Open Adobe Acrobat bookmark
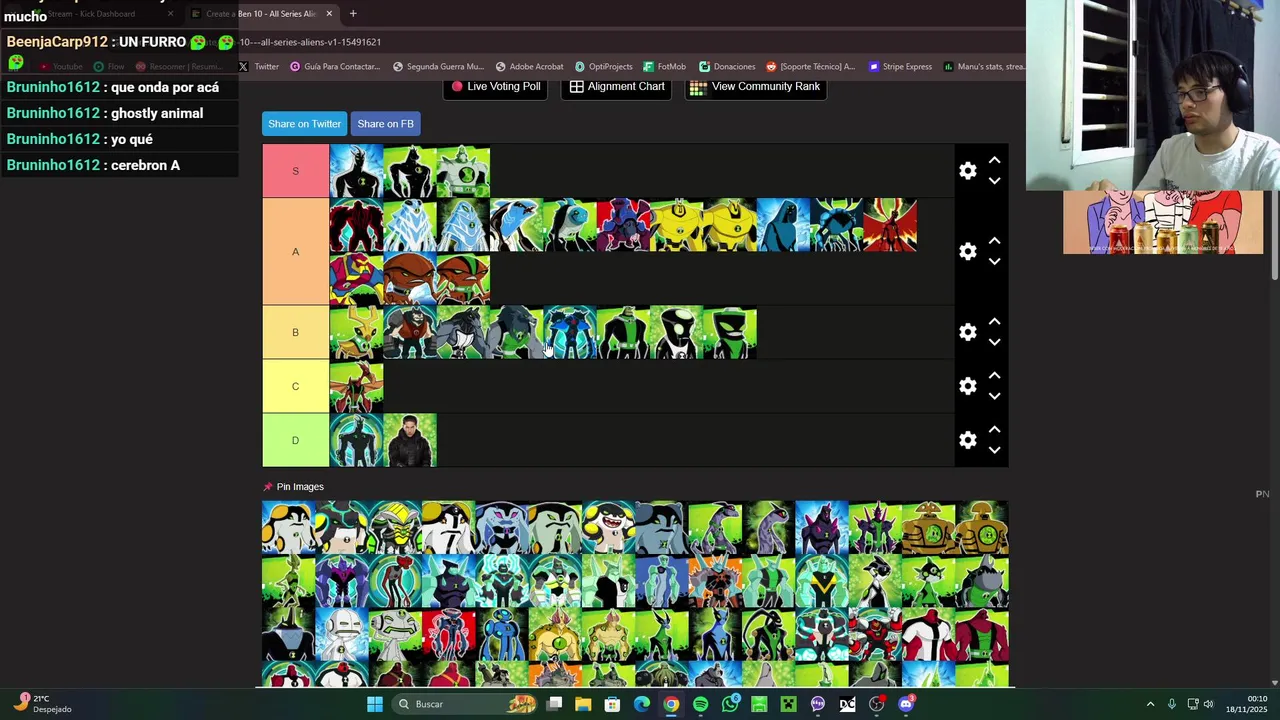 click(529, 67)
